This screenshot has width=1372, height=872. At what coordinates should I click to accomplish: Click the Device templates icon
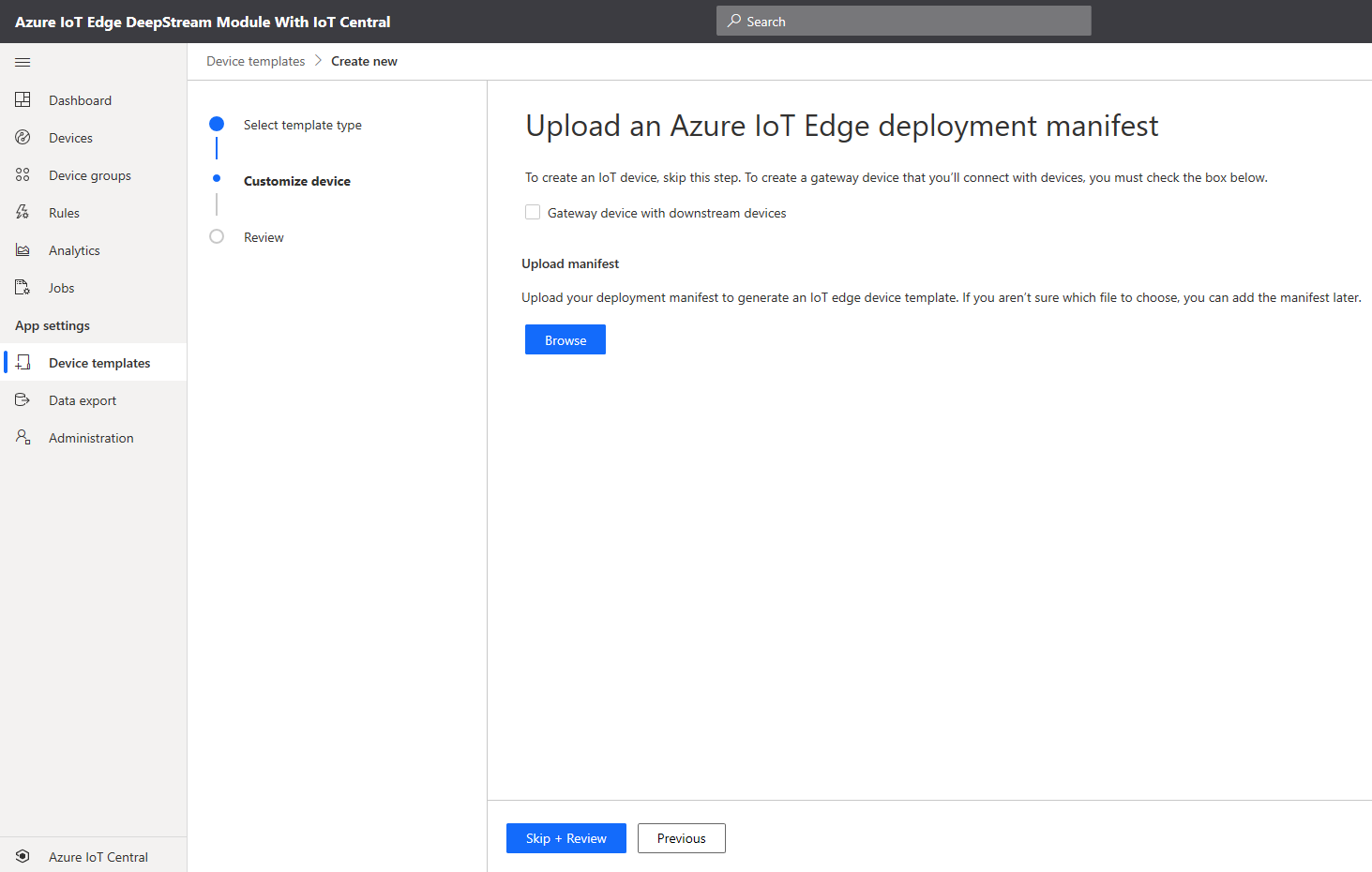pos(23,362)
